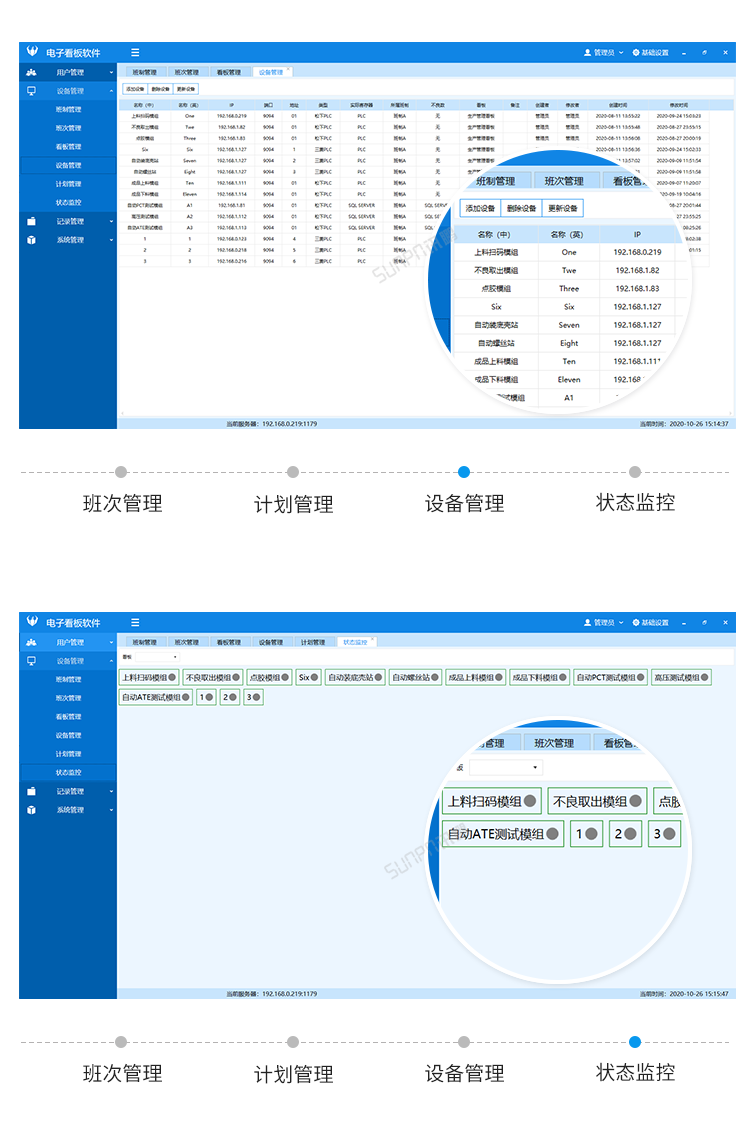Click 类型 column header in device table

point(322,104)
